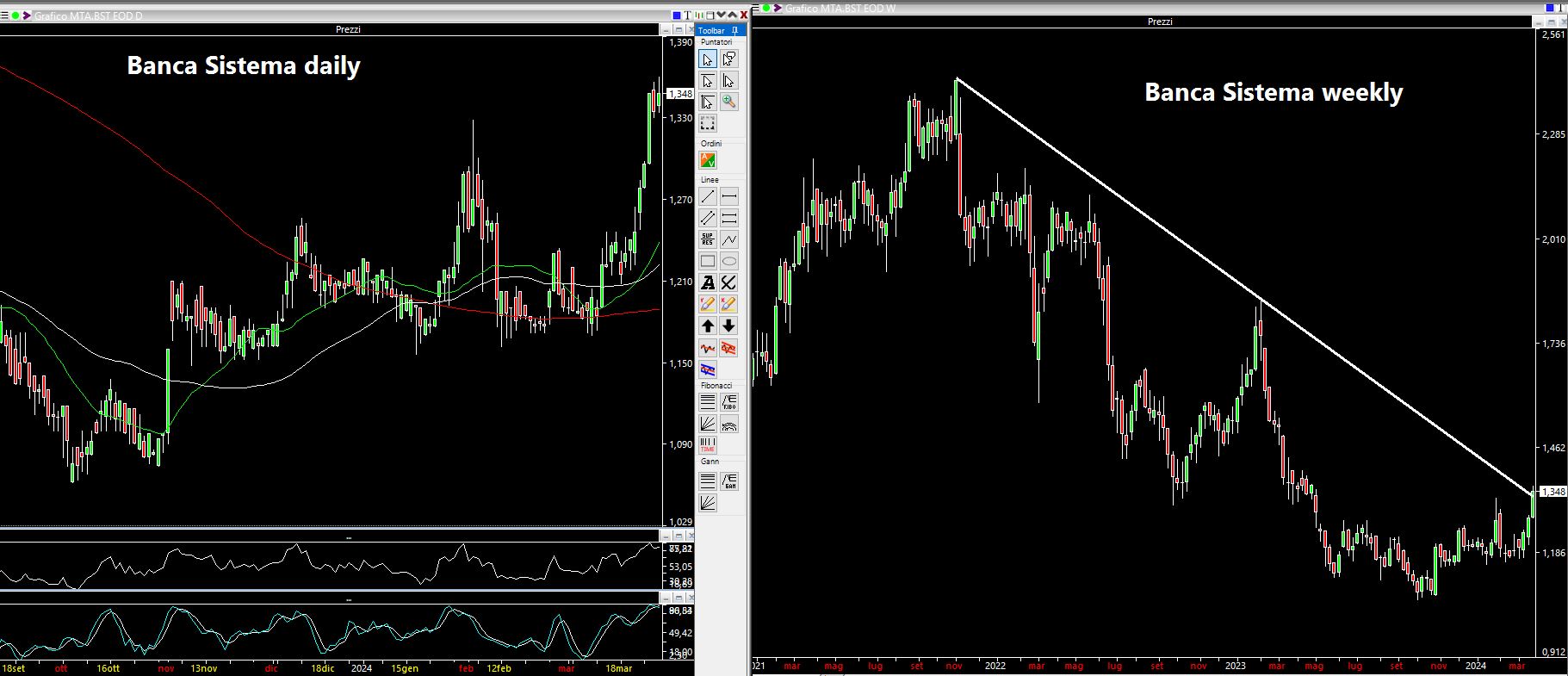Screen dimensions: 1568x676
Task: Select the Fibonacci TIME zones tool
Action: pos(707,445)
